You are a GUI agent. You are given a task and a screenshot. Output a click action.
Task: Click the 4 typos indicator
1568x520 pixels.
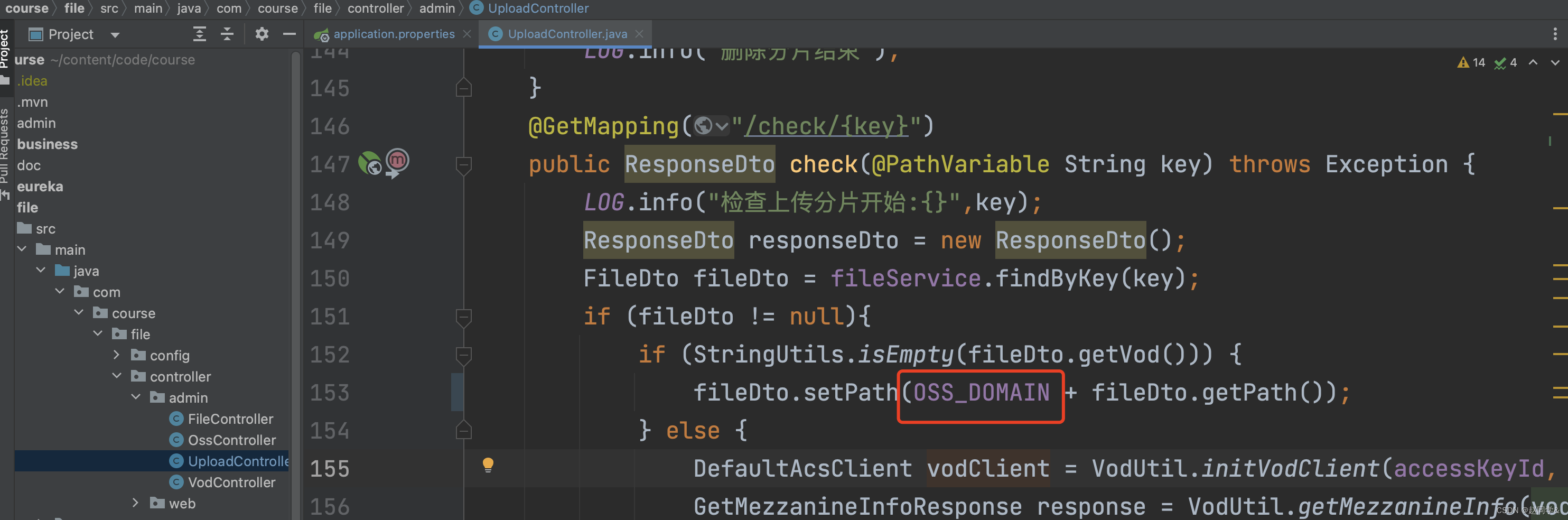coord(1505,63)
